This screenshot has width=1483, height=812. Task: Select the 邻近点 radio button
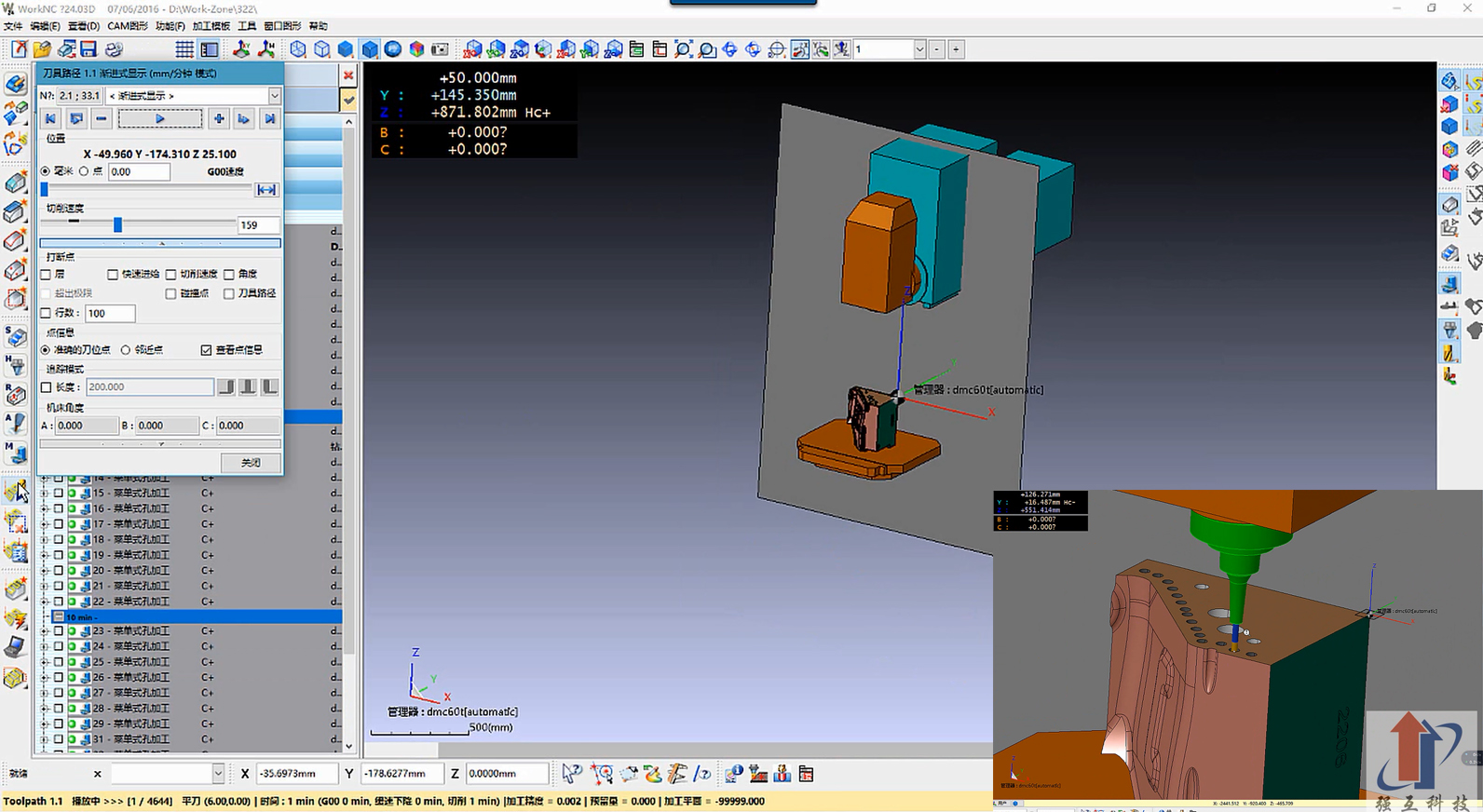pos(126,350)
